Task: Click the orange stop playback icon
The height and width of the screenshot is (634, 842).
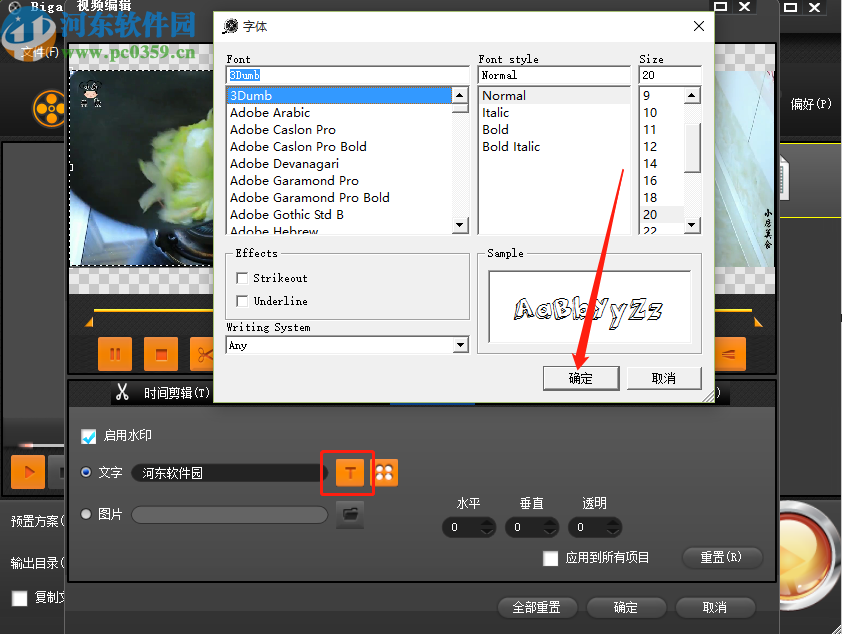Action: [x=158, y=354]
